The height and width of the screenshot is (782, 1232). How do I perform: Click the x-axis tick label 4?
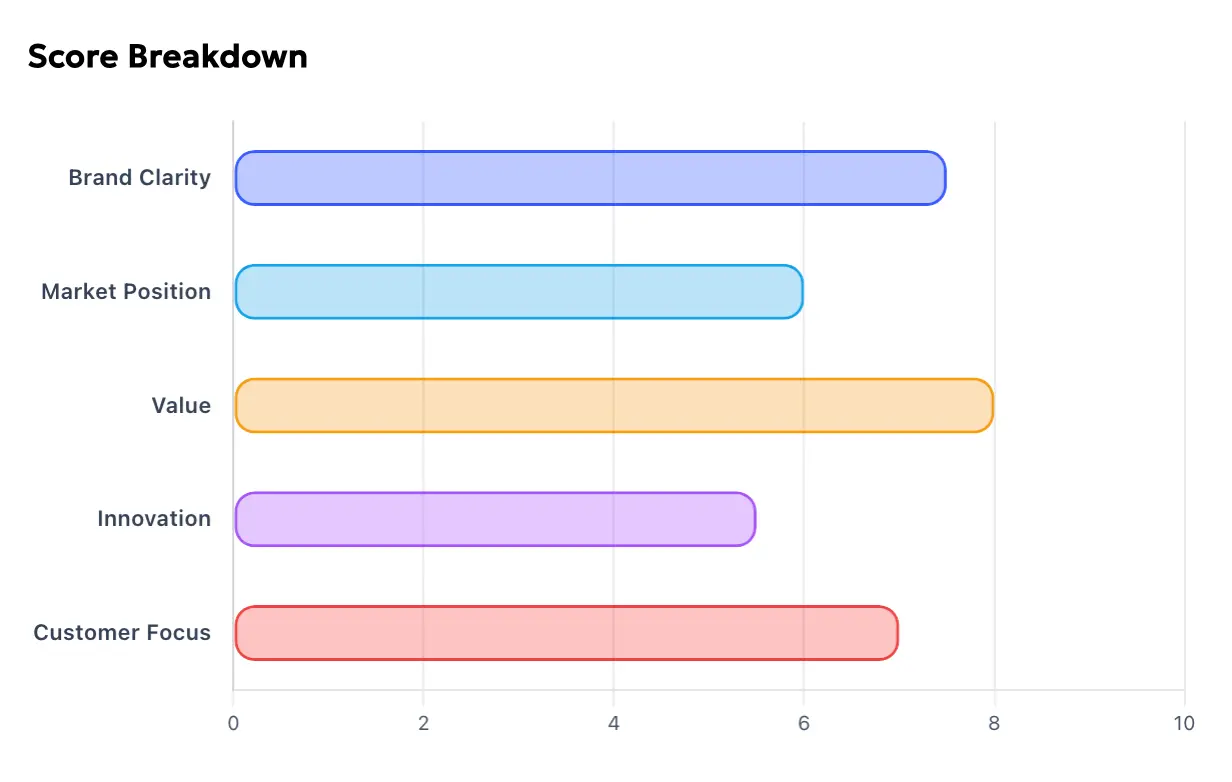click(613, 723)
